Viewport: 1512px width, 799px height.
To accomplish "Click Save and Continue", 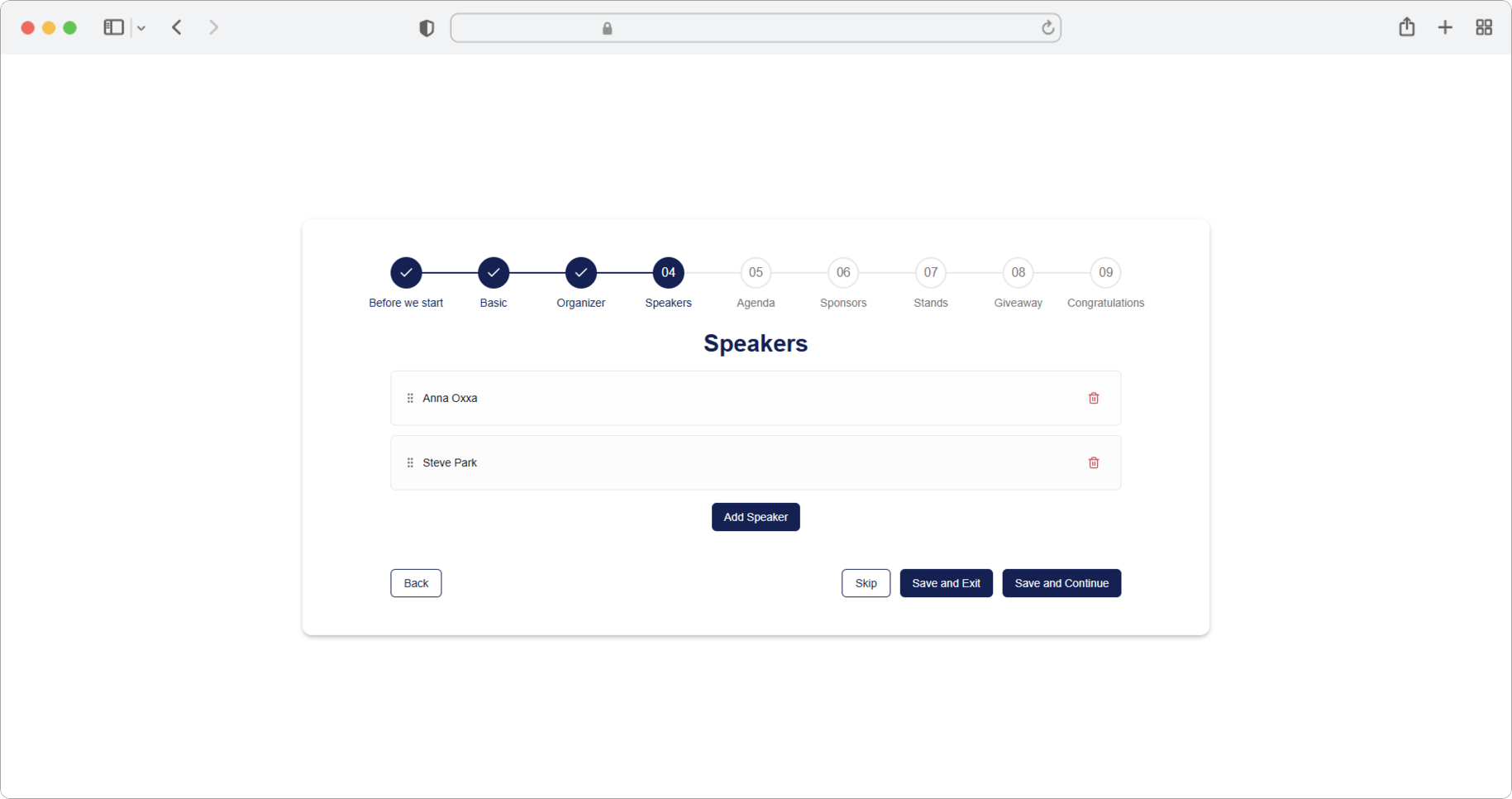I will [1061, 583].
